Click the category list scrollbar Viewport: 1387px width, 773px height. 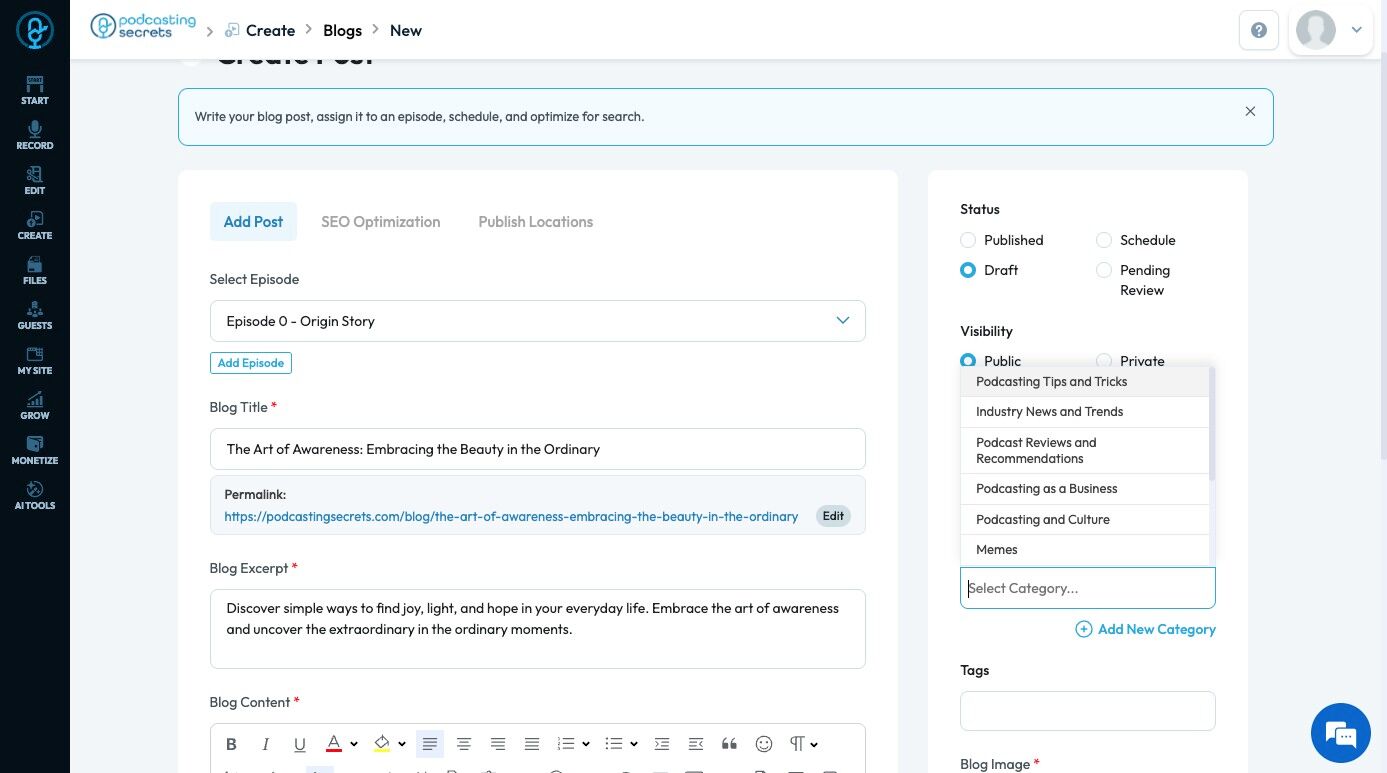[1212, 424]
